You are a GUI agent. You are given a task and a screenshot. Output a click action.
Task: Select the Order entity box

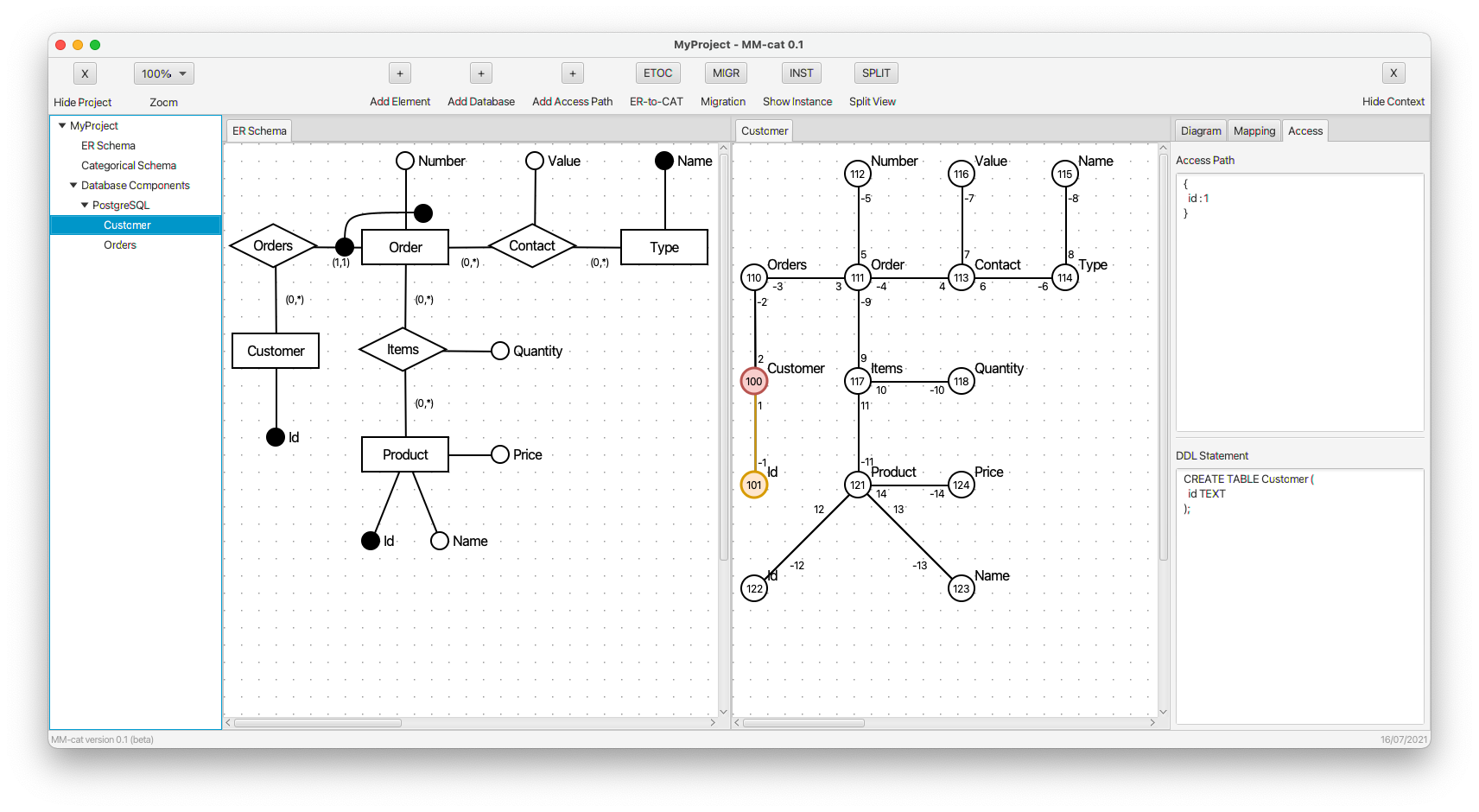(405, 247)
